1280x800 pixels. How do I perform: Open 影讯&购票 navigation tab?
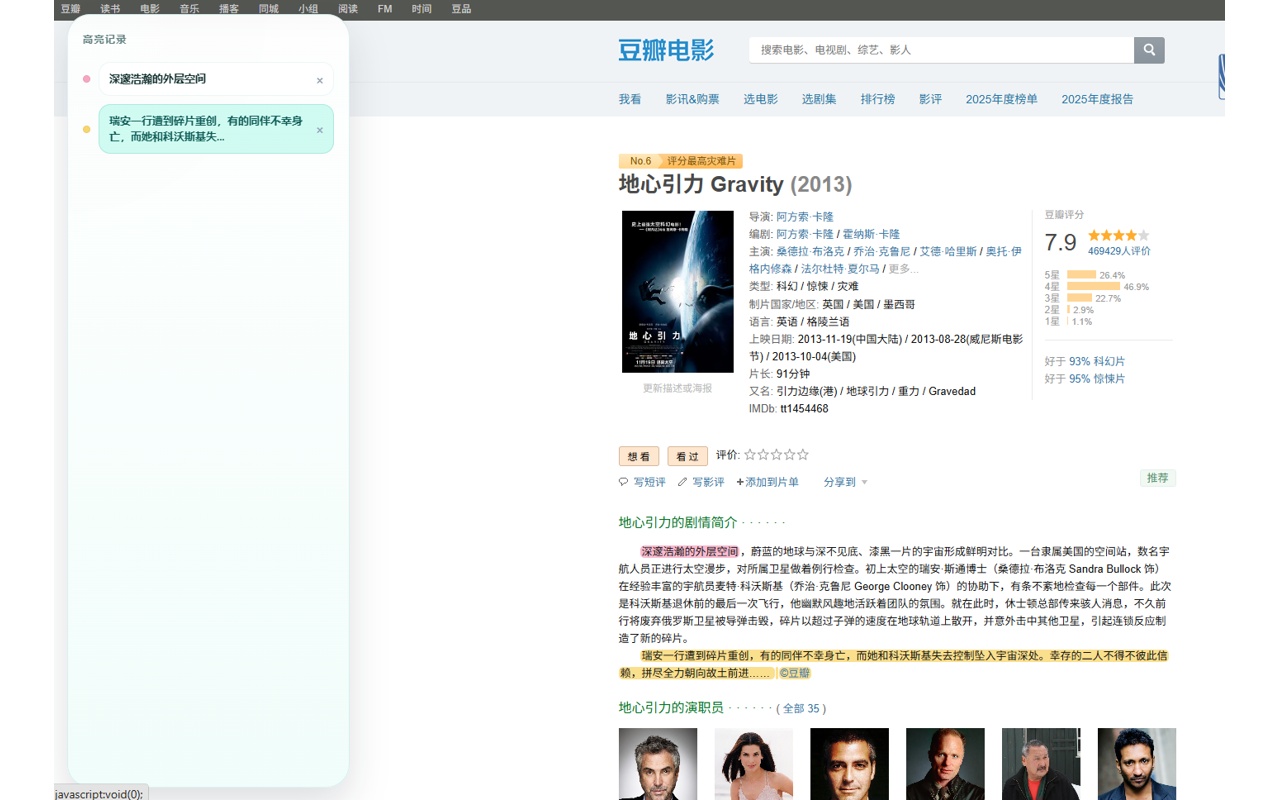point(693,99)
